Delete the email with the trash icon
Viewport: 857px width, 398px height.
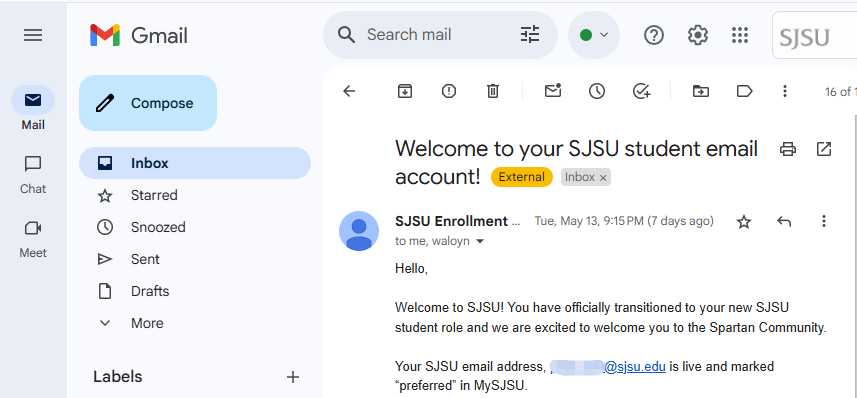click(x=493, y=91)
